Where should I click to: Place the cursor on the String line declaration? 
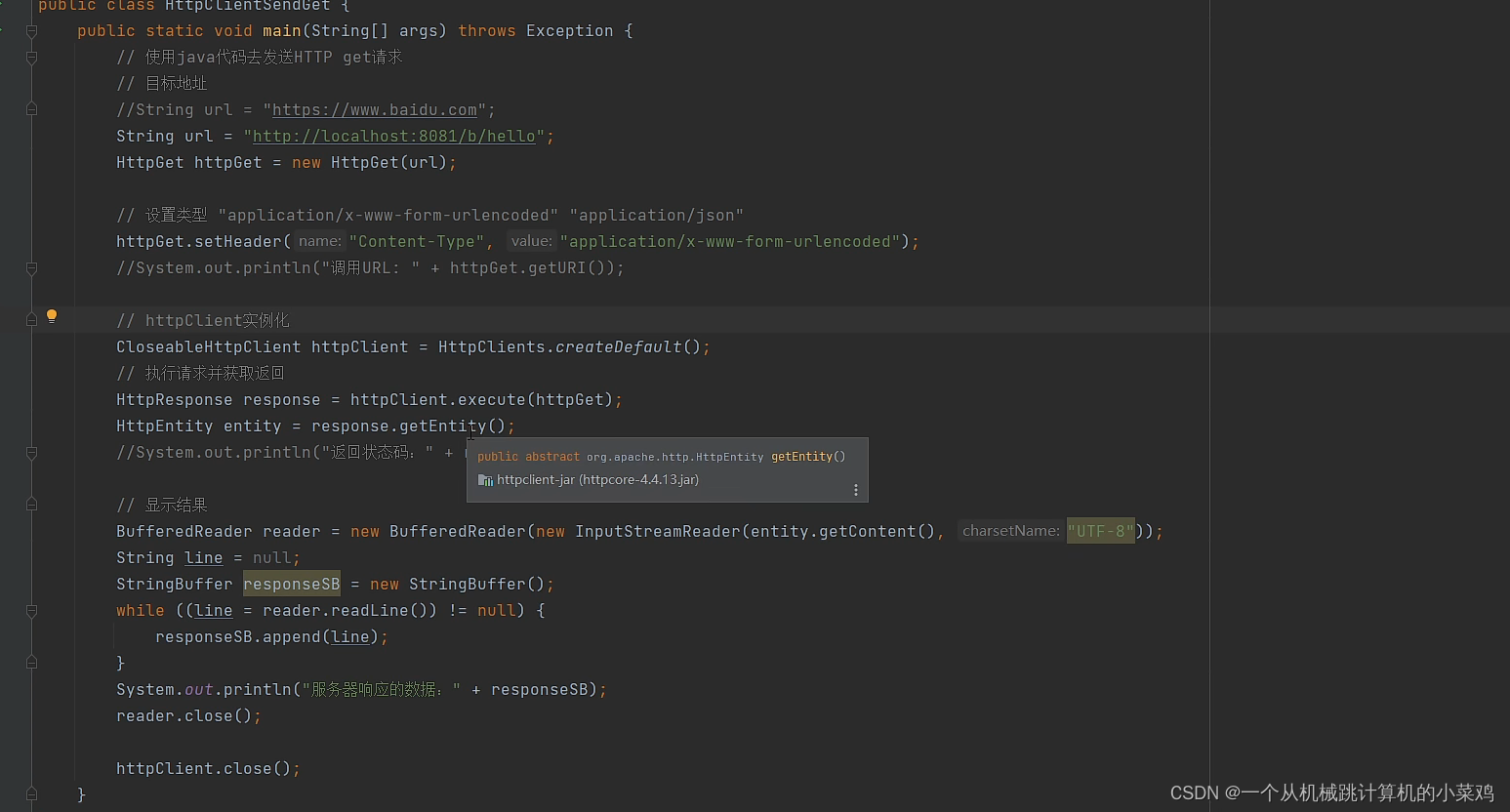pos(205,557)
